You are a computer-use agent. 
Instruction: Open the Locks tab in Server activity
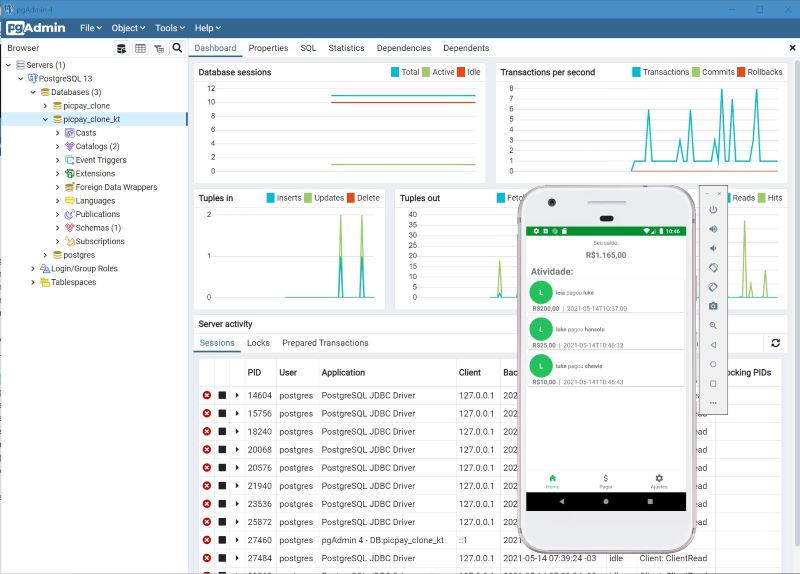[258, 343]
